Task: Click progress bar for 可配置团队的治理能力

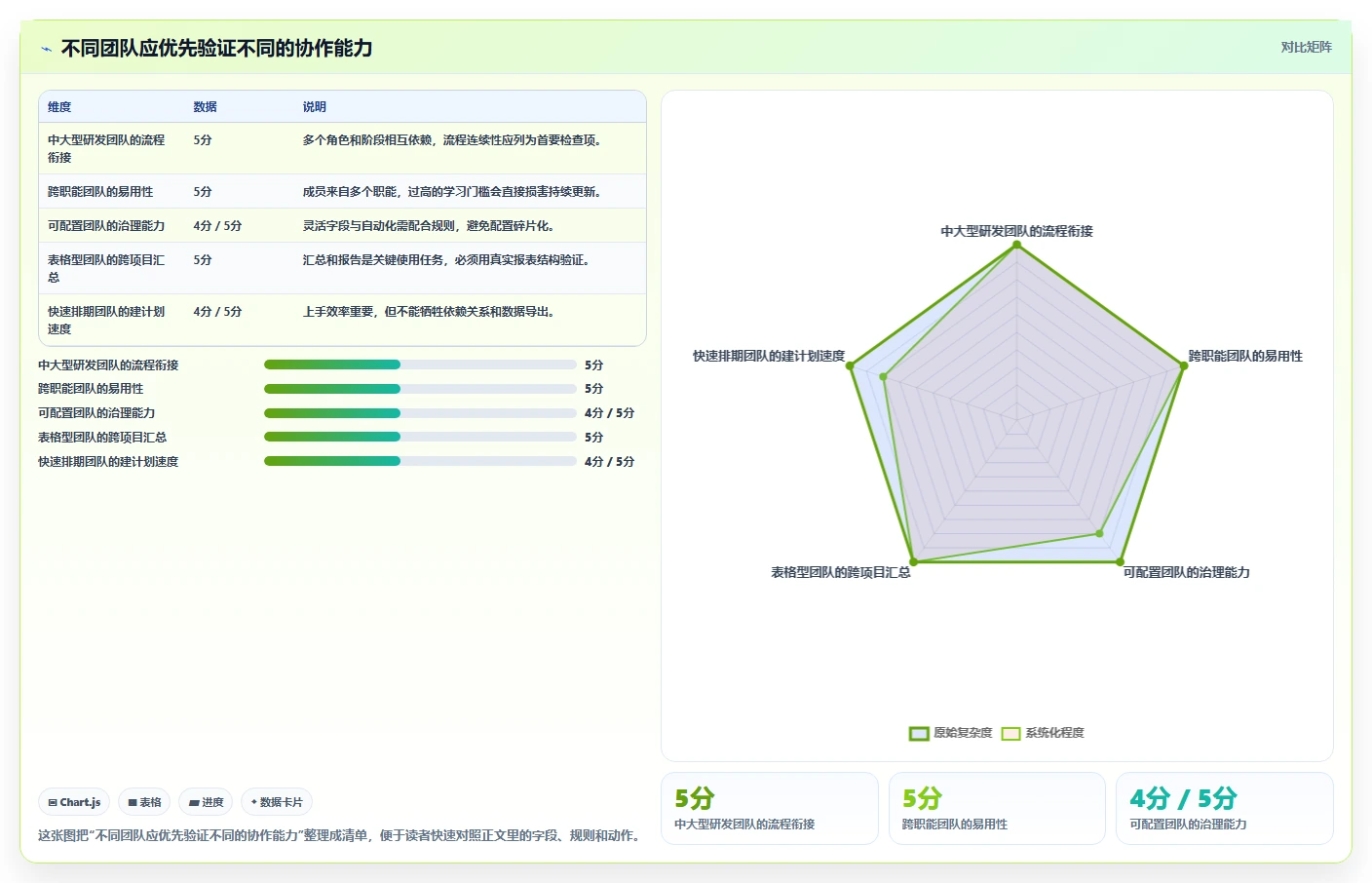Action: (x=420, y=413)
